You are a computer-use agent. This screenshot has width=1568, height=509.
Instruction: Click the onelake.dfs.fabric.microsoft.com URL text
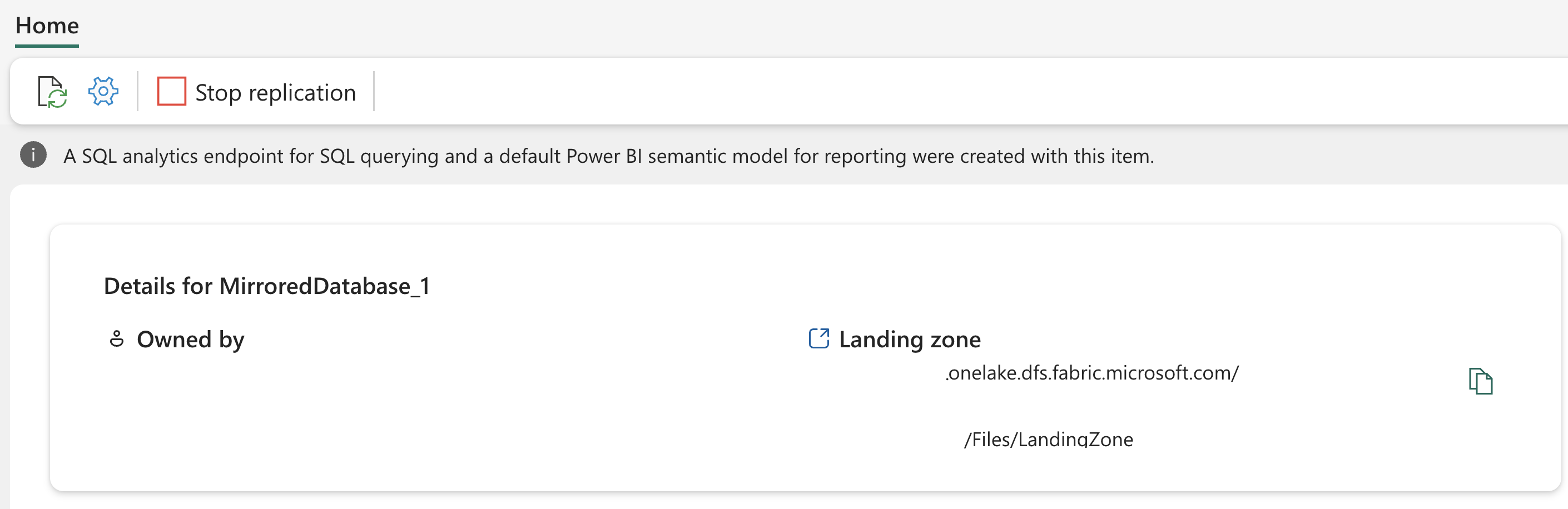(1091, 373)
